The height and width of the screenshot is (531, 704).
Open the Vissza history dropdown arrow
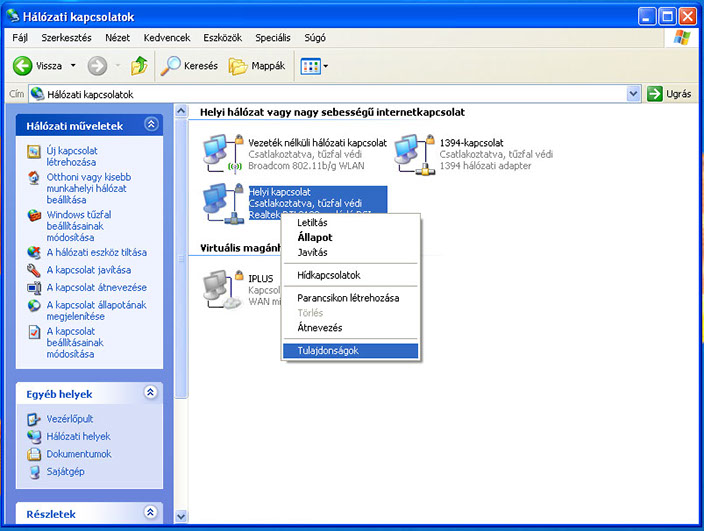pos(73,66)
